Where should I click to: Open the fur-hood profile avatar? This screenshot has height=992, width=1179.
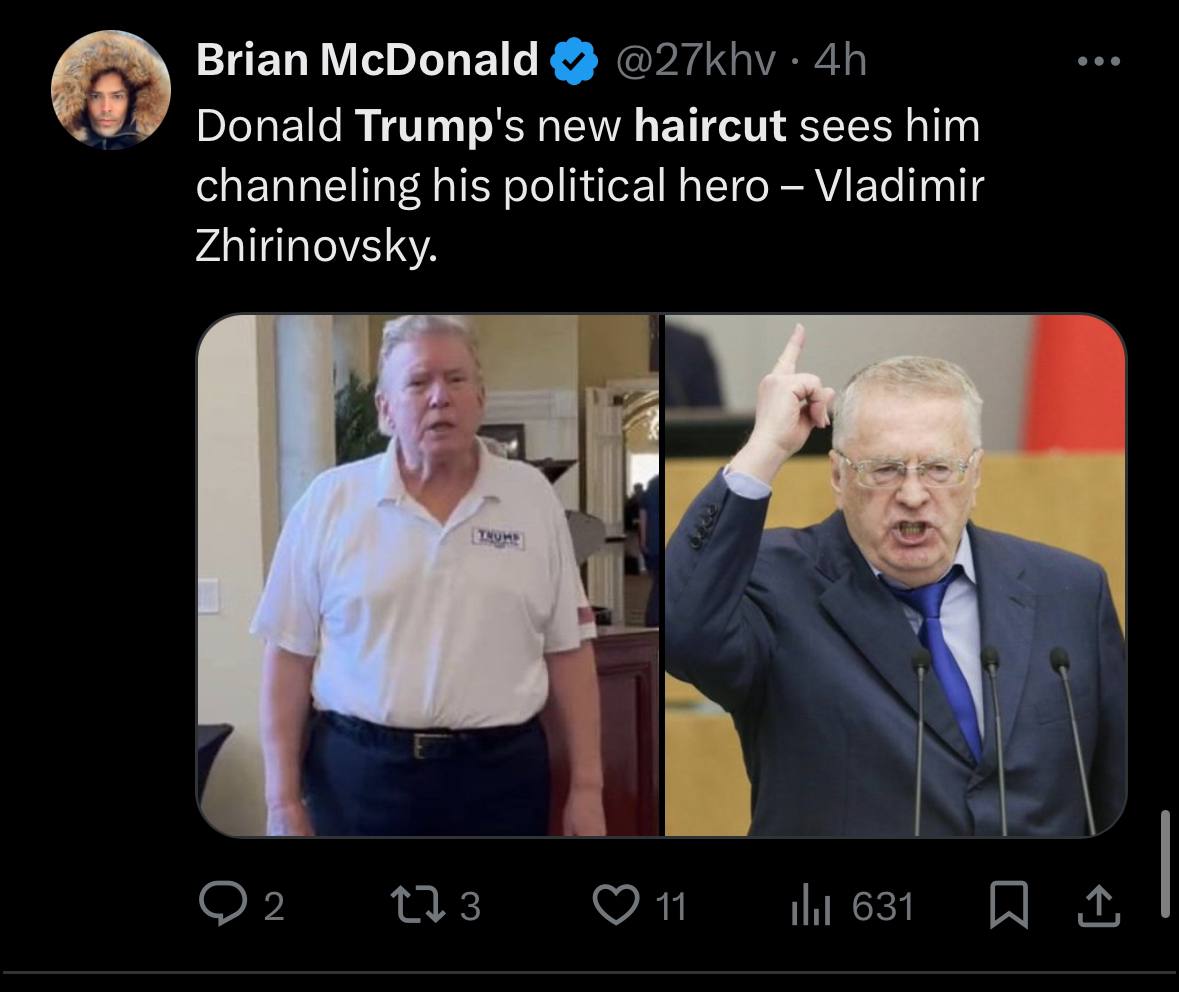tap(111, 90)
